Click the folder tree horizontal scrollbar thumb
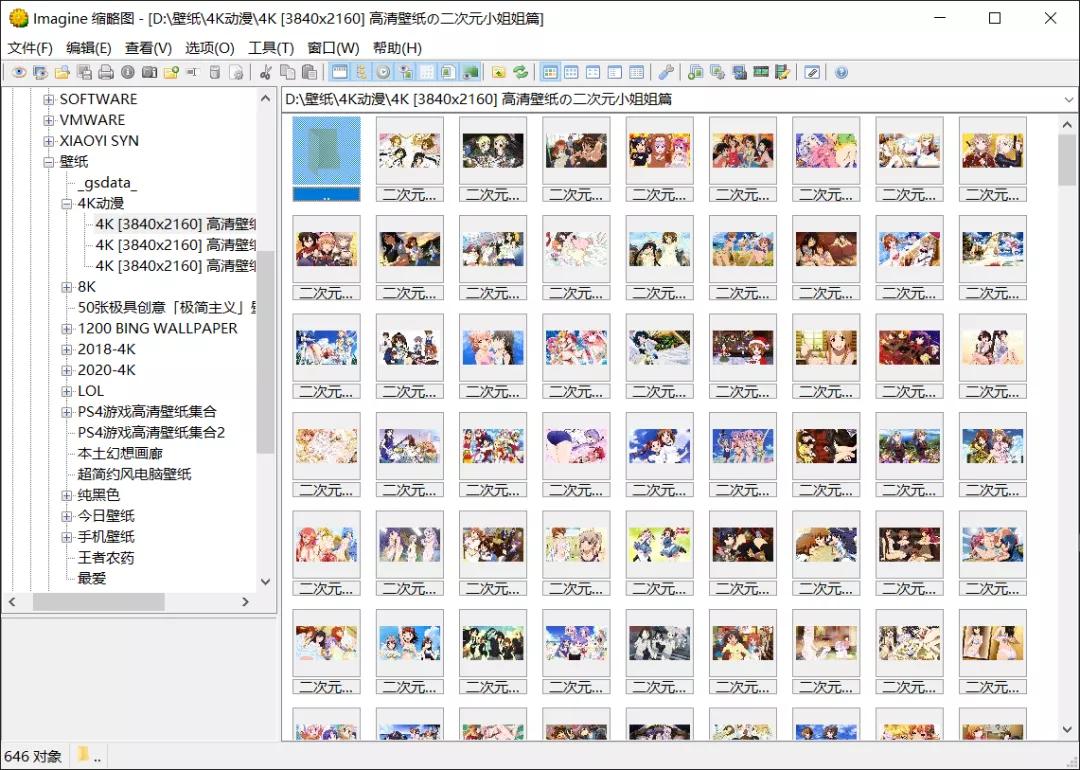1080x770 pixels. point(98,601)
